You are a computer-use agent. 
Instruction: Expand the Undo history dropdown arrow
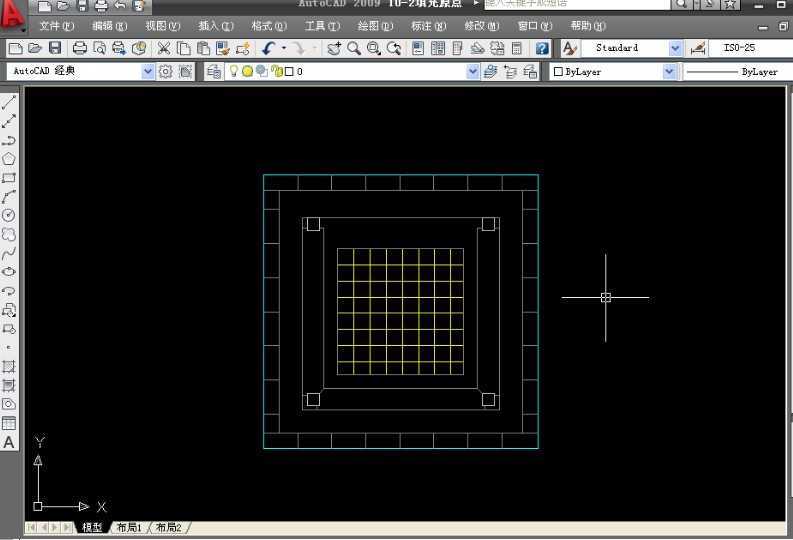click(284, 49)
